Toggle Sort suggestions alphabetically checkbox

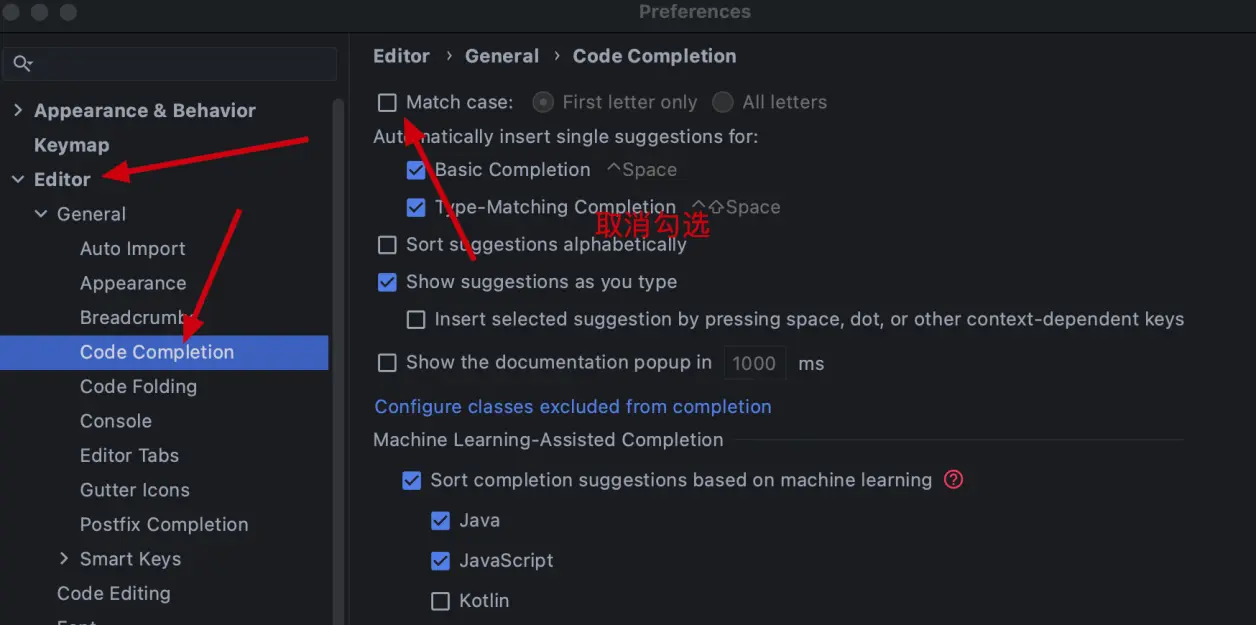(x=387, y=245)
